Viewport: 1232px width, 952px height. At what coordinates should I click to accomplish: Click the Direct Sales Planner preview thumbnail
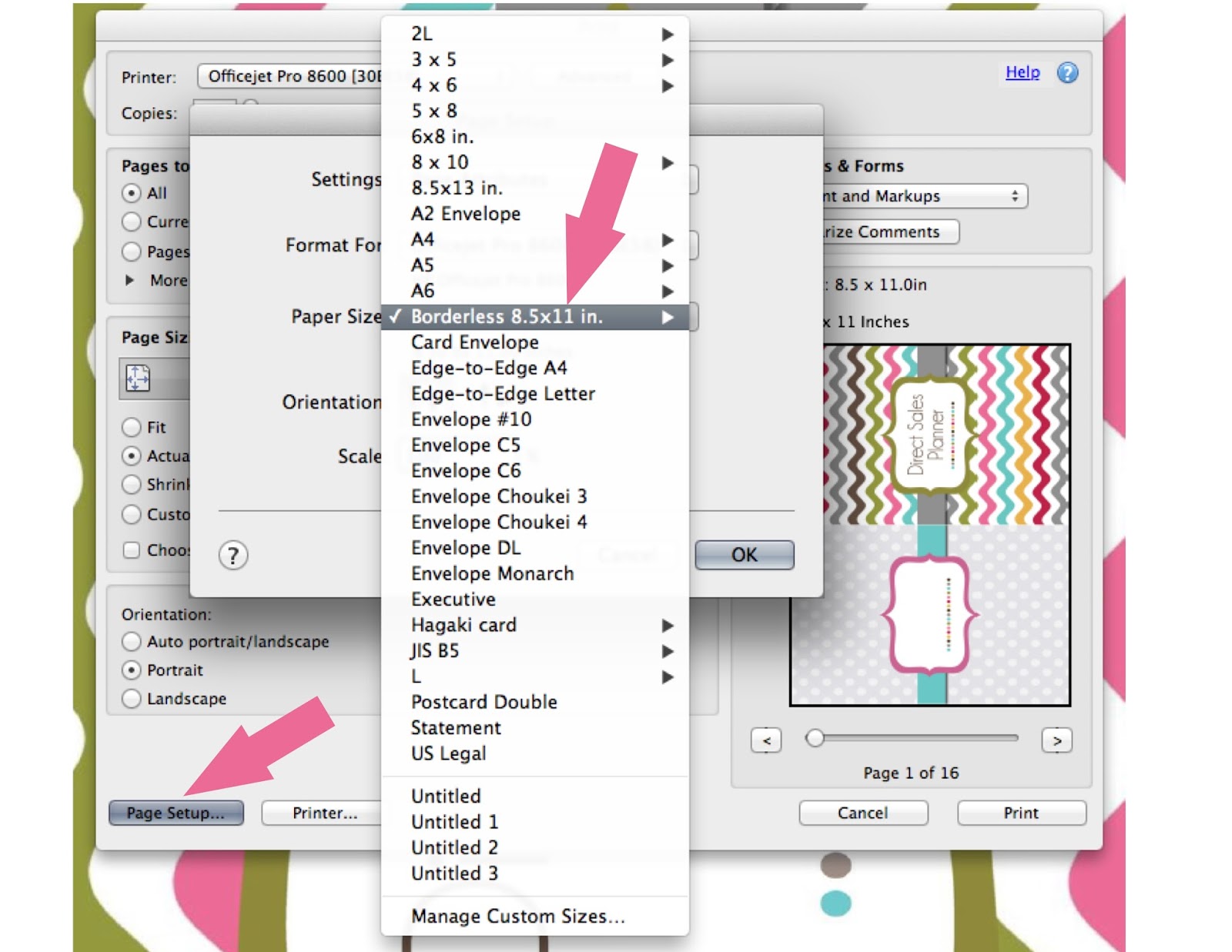929,525
